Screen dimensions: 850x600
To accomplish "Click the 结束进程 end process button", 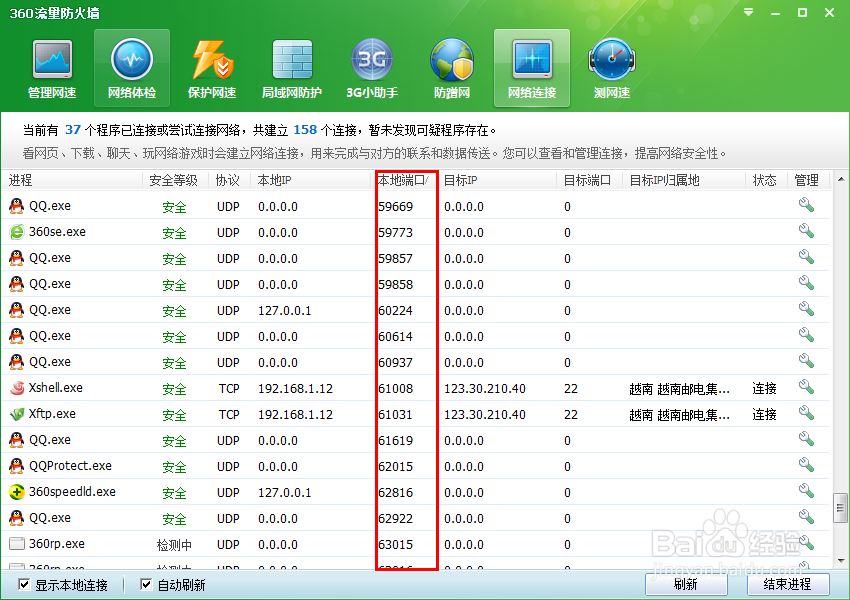I will [x=788, y=584].
